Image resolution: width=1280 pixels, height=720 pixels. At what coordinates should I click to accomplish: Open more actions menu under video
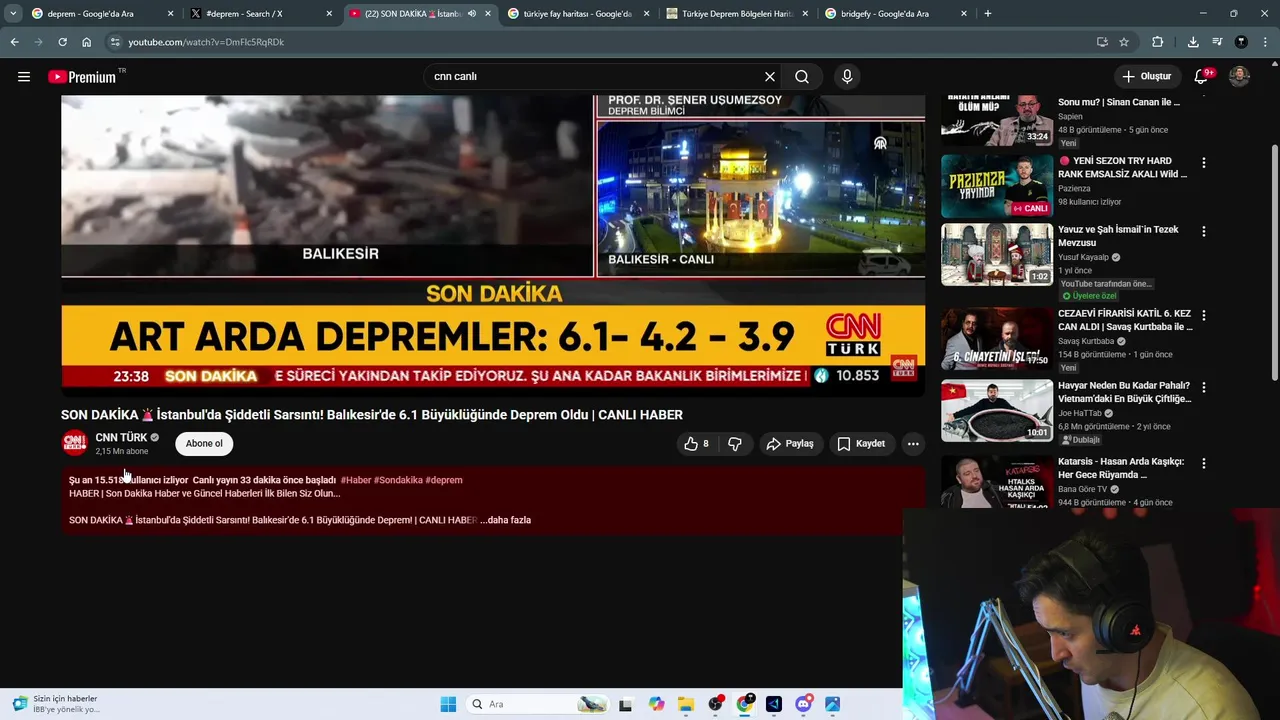(x=912, y=443)
